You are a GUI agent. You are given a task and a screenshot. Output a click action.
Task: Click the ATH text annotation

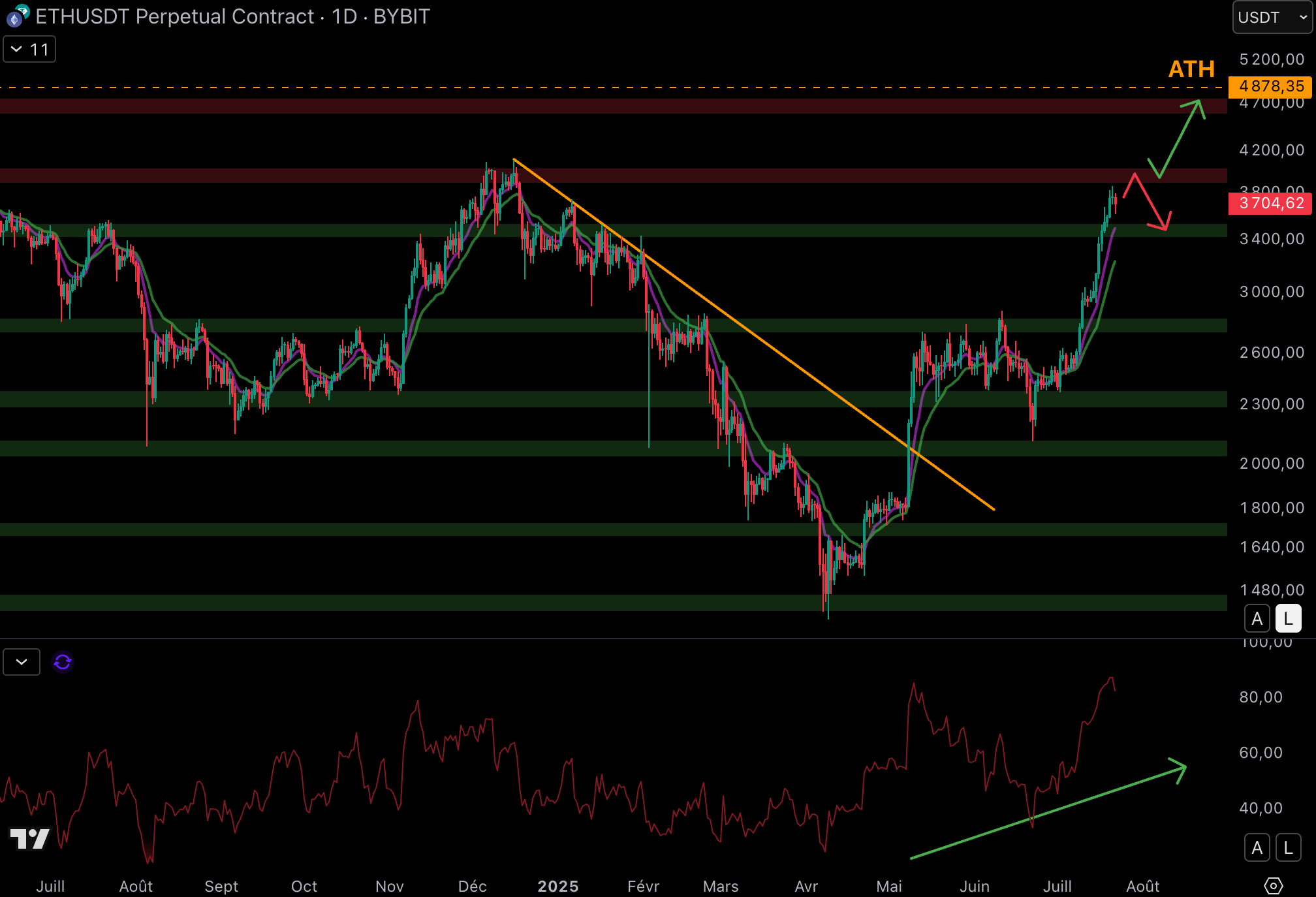pos(1191,69)
